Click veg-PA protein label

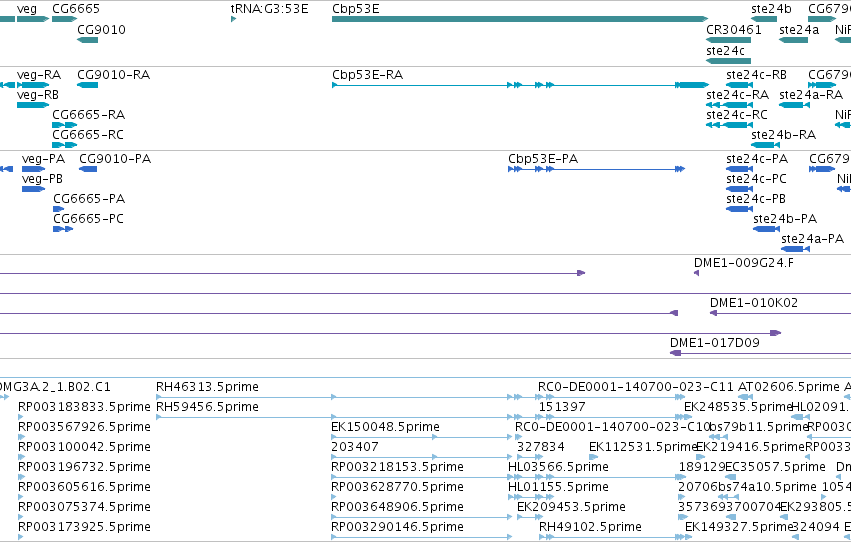pos(43,158)
